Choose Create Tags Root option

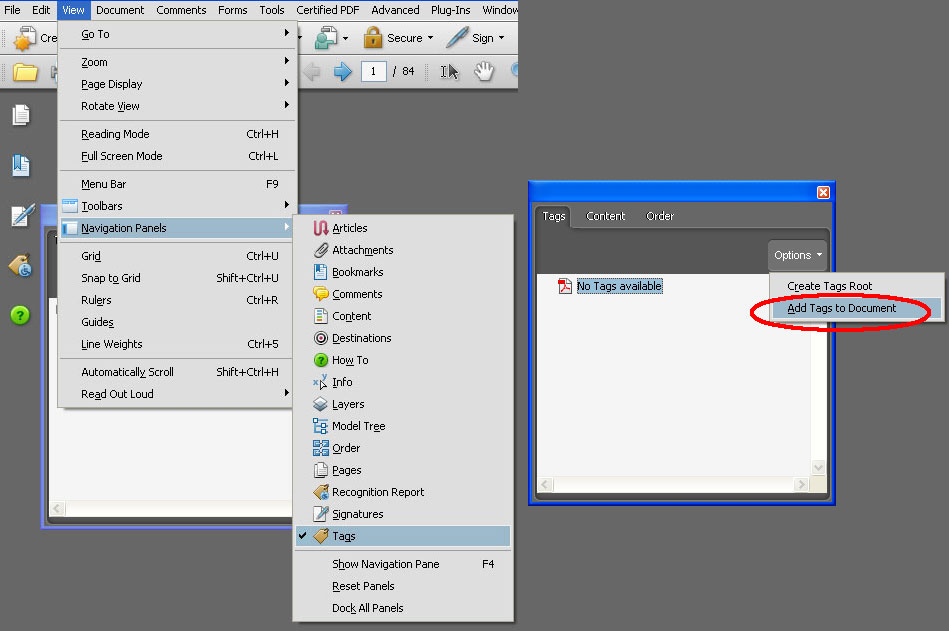[x=857, y=286]
